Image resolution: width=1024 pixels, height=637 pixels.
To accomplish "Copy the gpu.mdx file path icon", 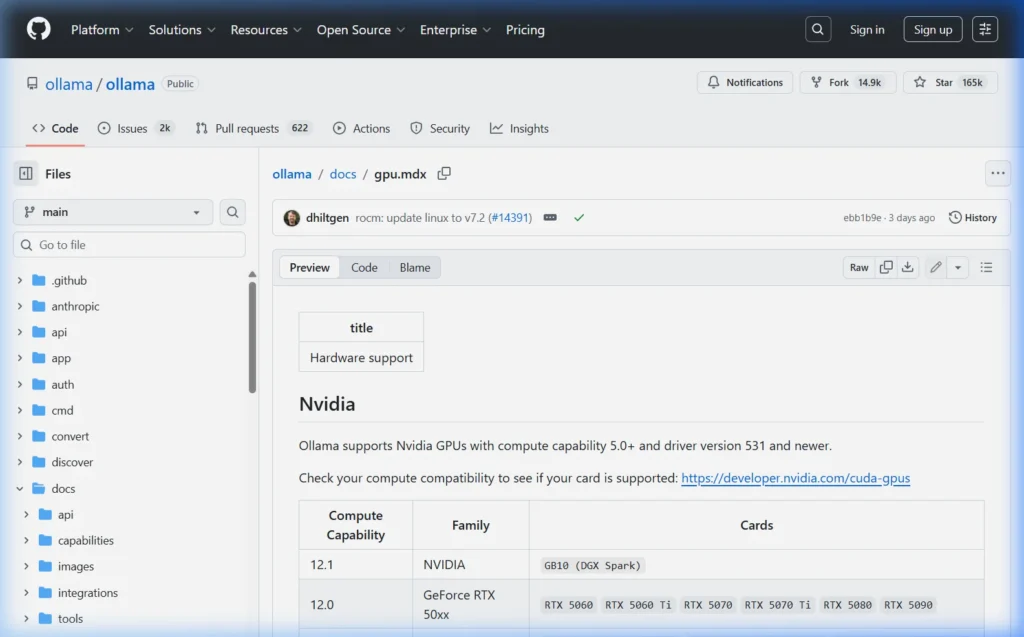I will point(444,173).
